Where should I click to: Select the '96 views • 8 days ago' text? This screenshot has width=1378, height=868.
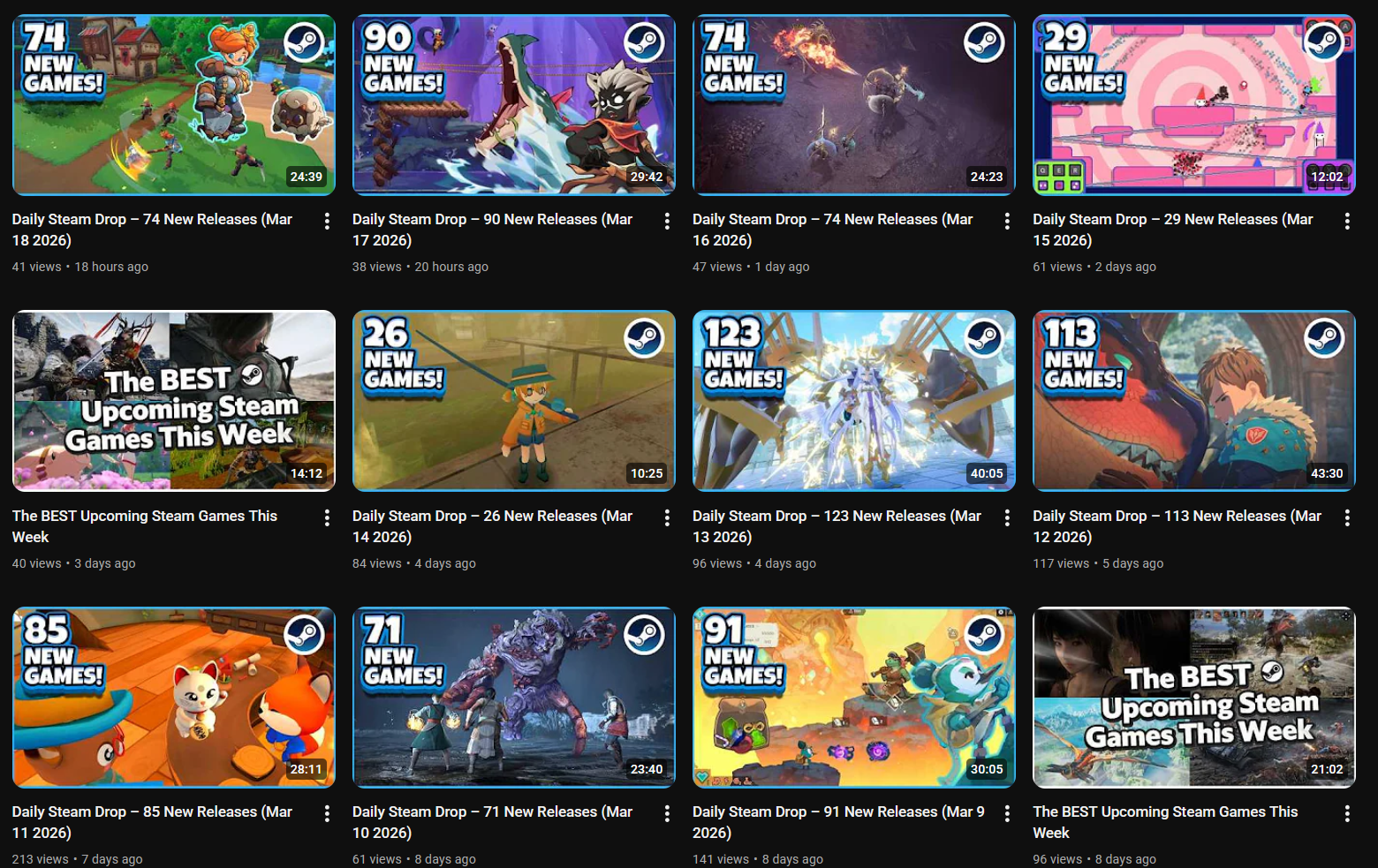(1094, 859)
